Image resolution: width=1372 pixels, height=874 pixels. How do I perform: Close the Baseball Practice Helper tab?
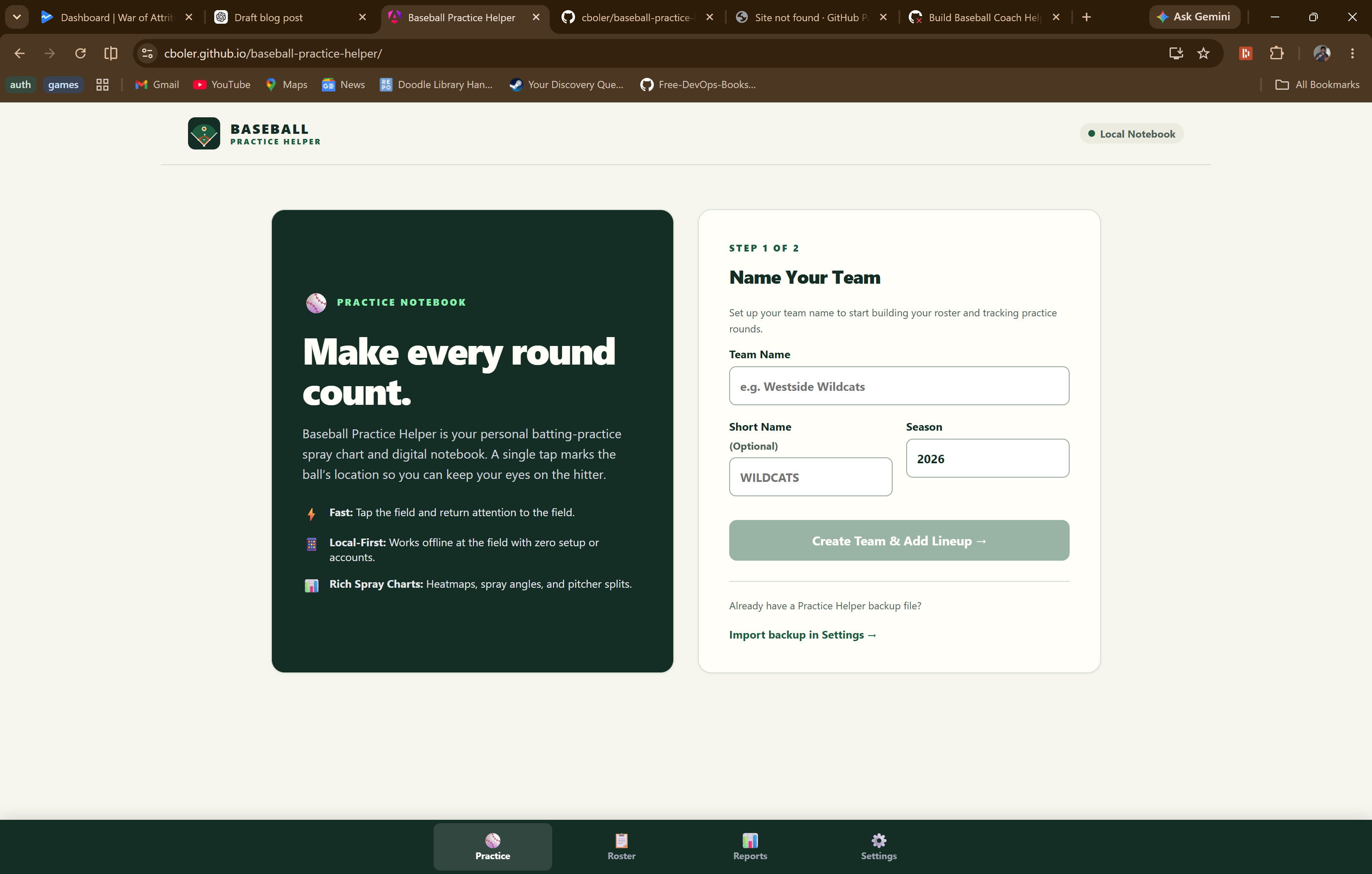[x=536, y=17]
